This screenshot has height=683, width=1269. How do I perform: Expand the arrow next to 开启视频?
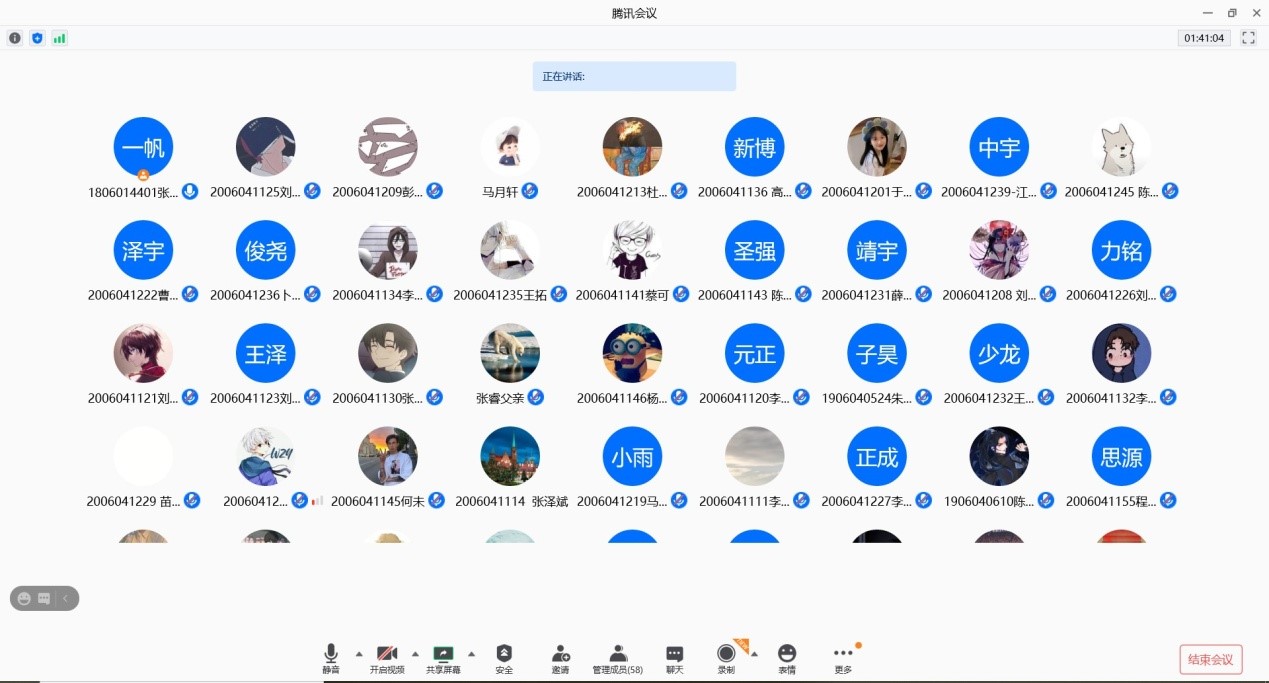click(x=415, y=654)
